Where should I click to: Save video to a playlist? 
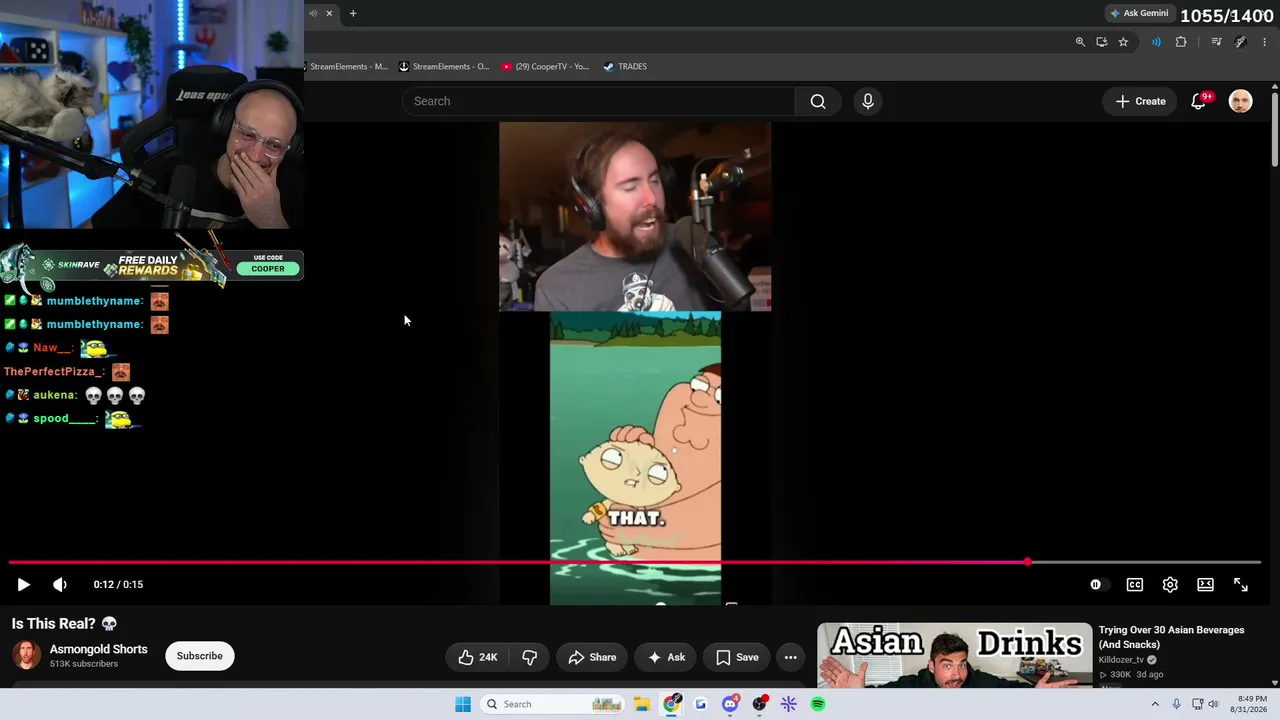pos(737,657)
